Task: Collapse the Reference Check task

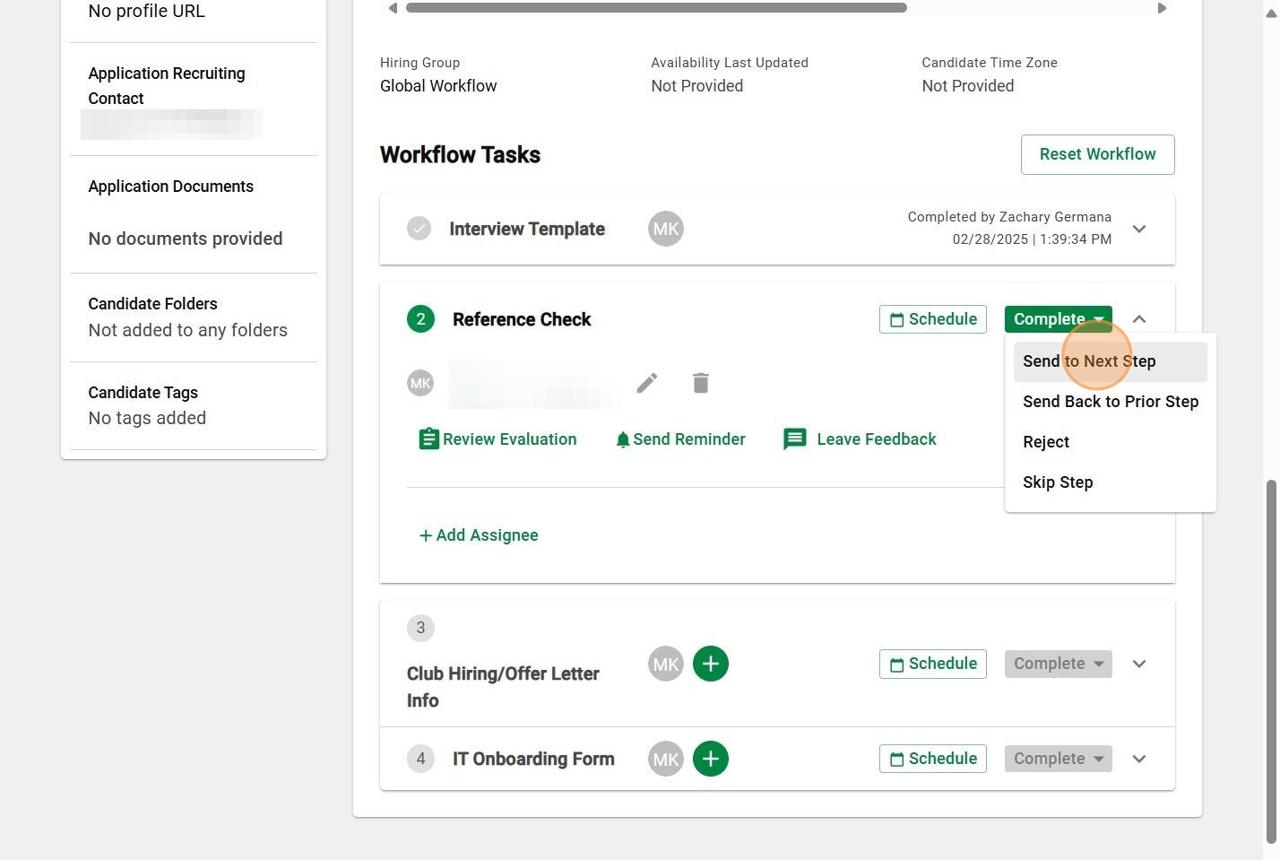Action: [1139, 319]
